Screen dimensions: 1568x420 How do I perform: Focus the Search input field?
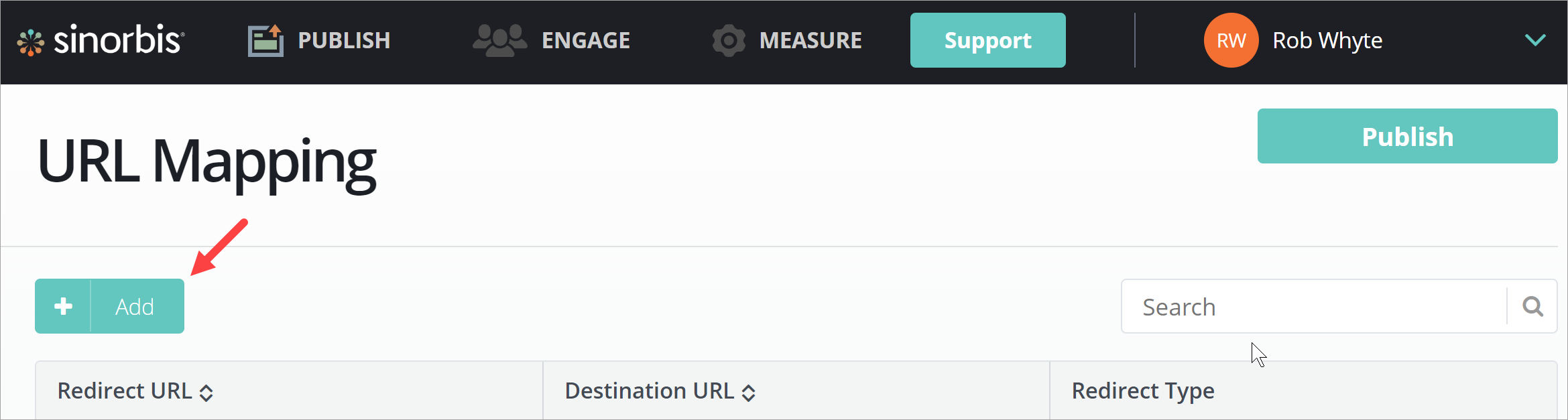click(1314, 307)
